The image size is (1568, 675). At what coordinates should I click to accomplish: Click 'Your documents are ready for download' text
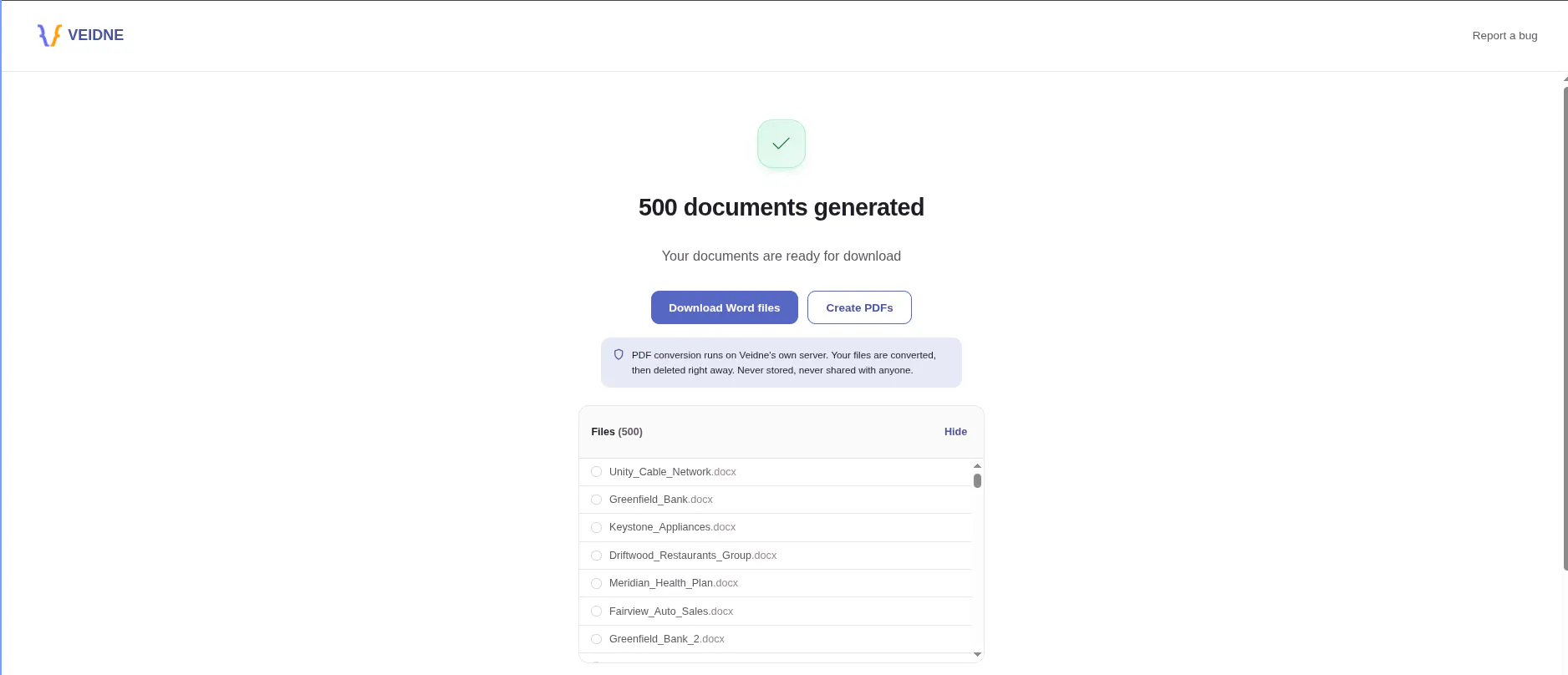point(781,256)
